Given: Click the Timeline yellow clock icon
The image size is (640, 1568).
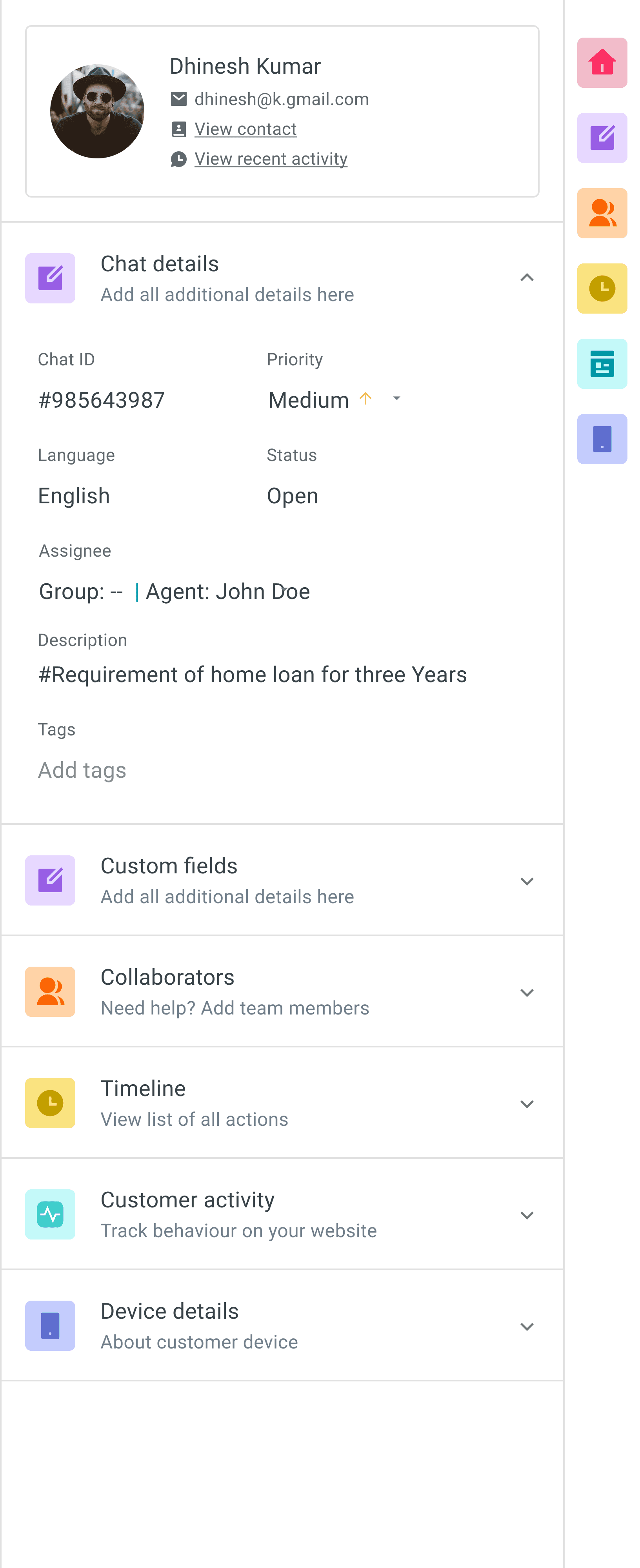Looking at the screenshot, I should coord(50,1103).
